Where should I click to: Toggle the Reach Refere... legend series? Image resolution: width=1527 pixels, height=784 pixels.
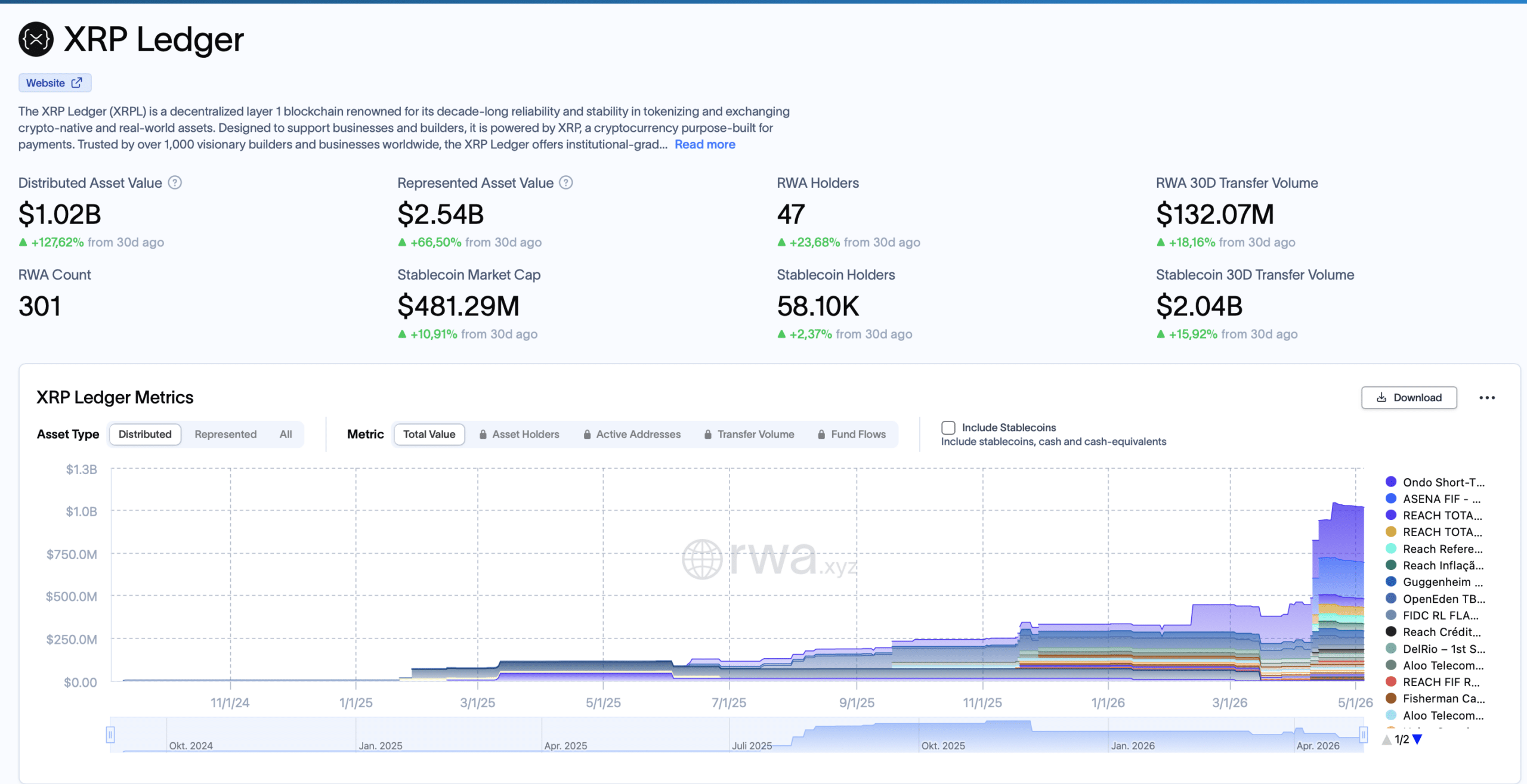1435,549
